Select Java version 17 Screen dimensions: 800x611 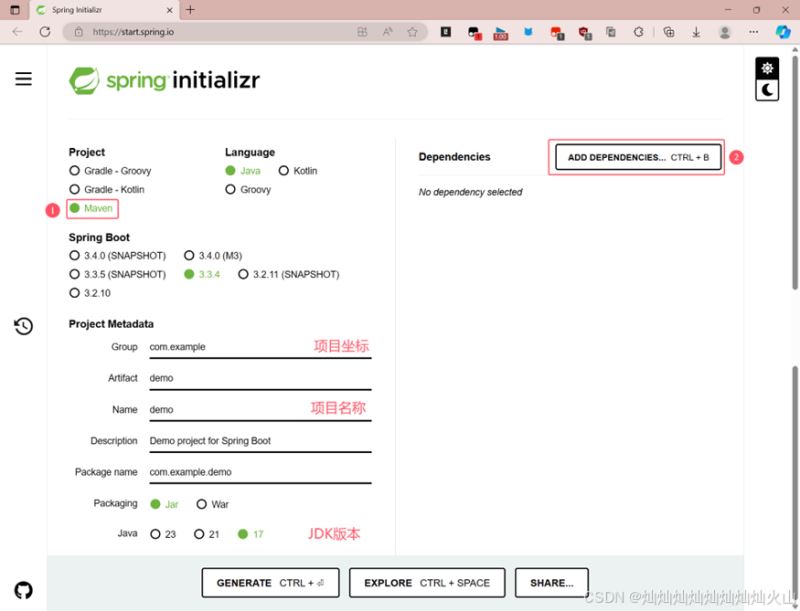(x=251, y=534)
